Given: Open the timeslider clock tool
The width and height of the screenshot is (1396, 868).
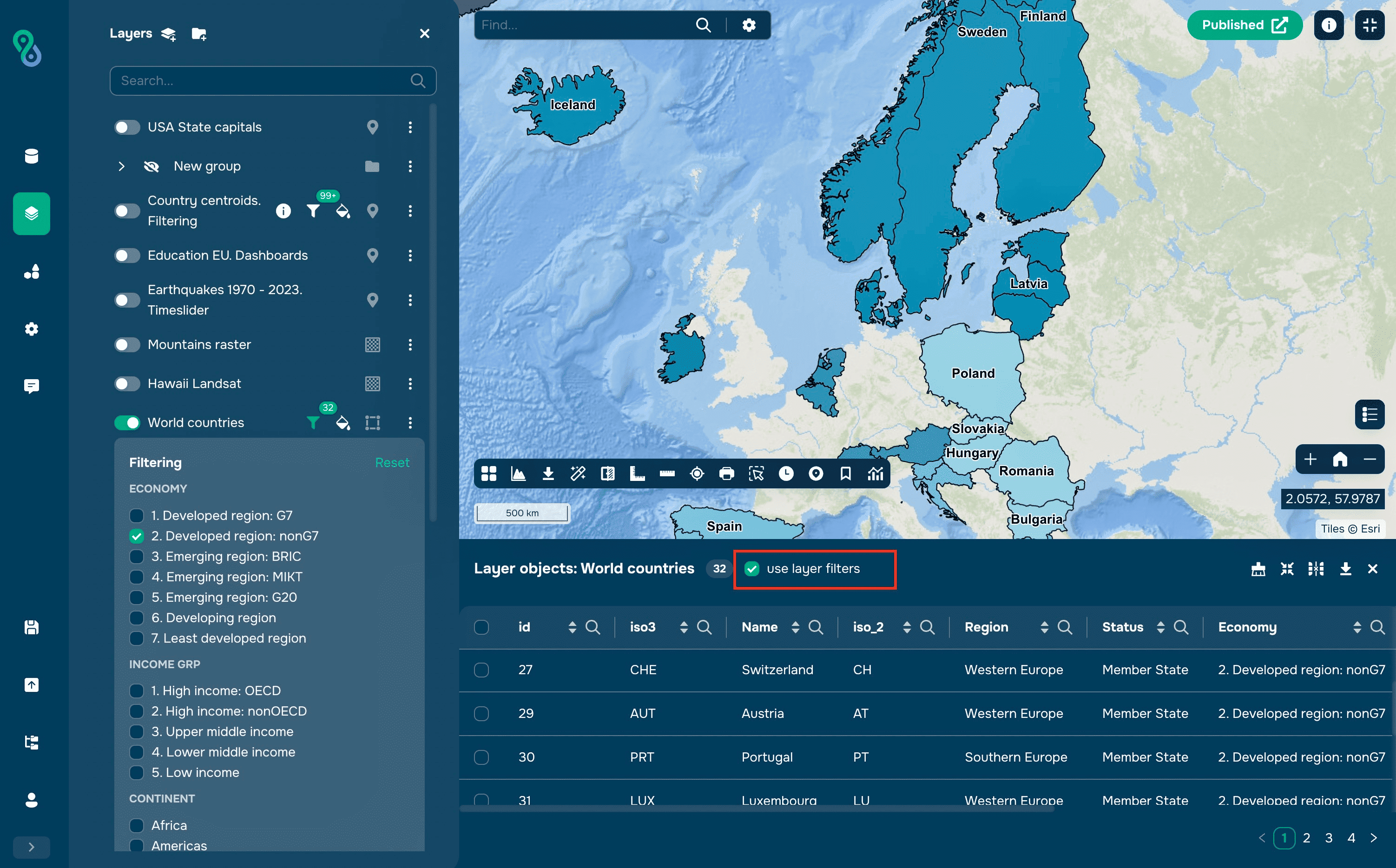Looking at the screenshot, I should [786, 473].
